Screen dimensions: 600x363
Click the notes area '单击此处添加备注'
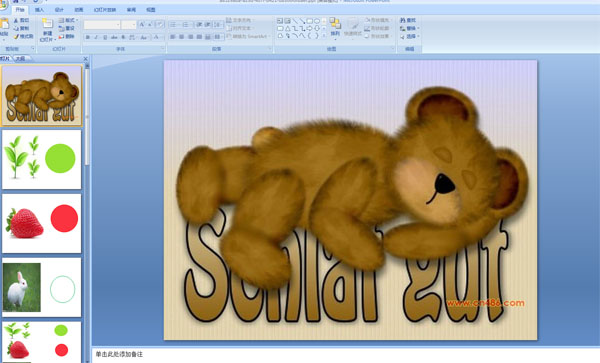tap(119, 354)
